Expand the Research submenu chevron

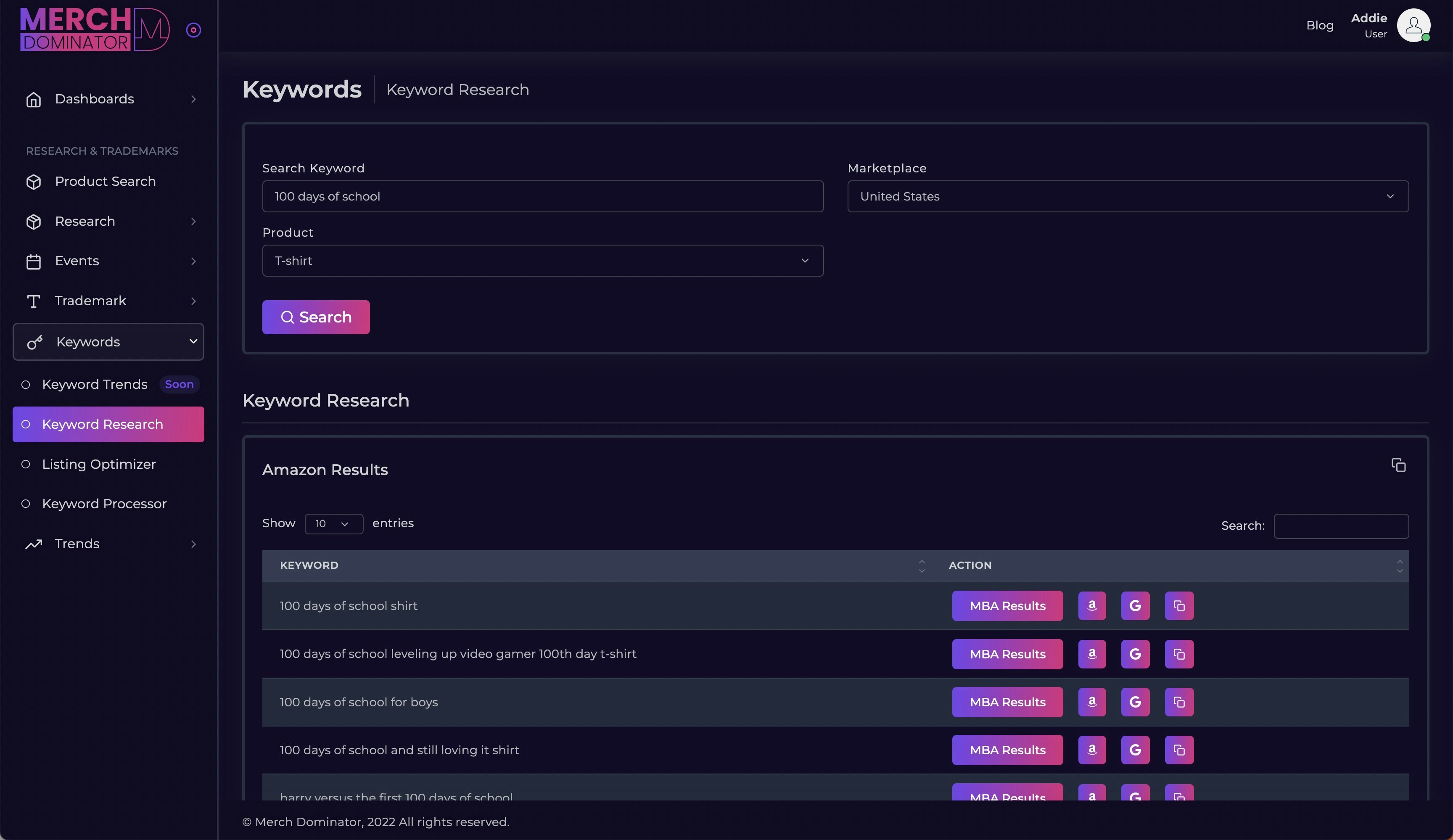click(x=194, y=222)
